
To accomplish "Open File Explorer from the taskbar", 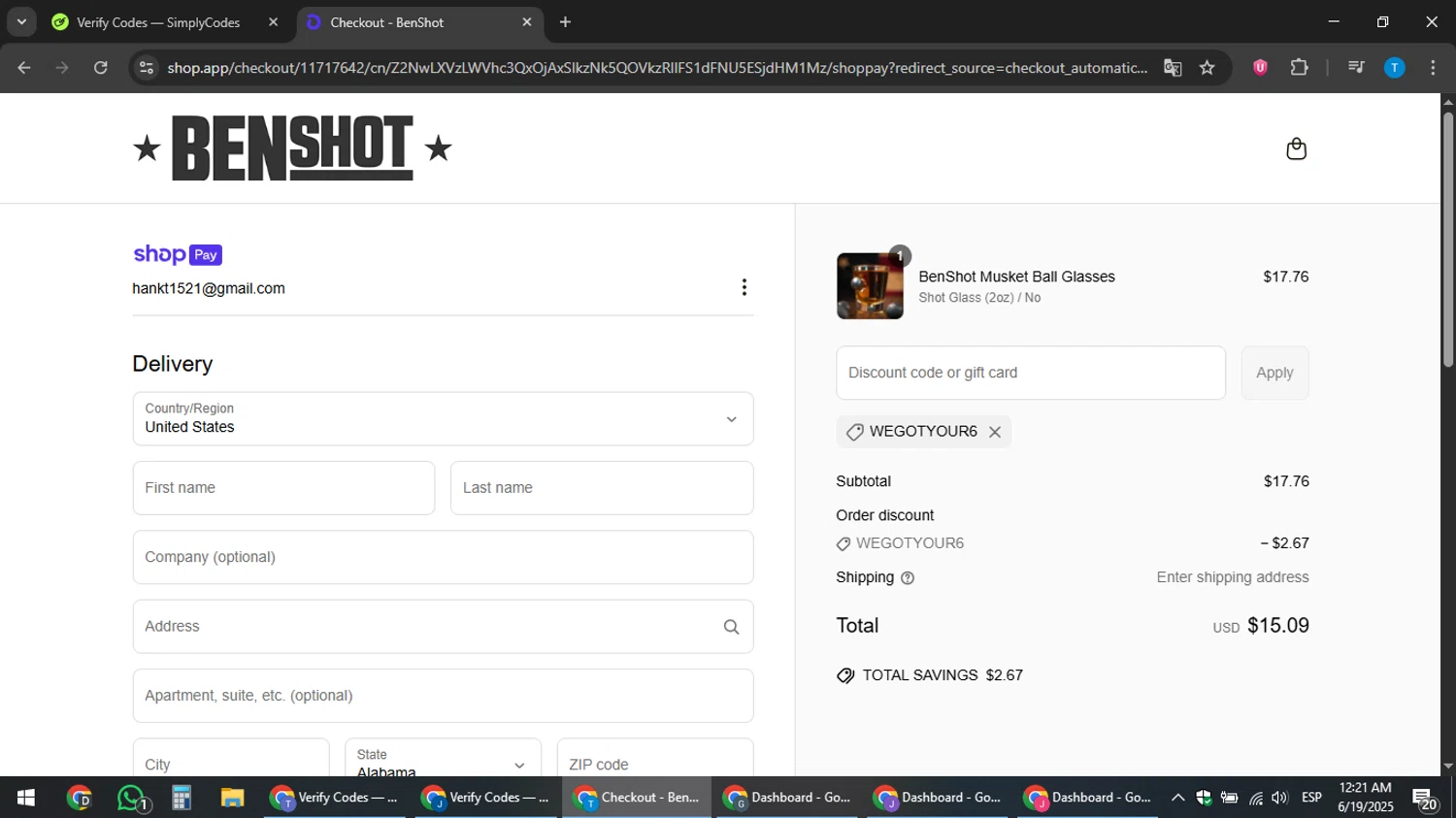I will 232,798.
